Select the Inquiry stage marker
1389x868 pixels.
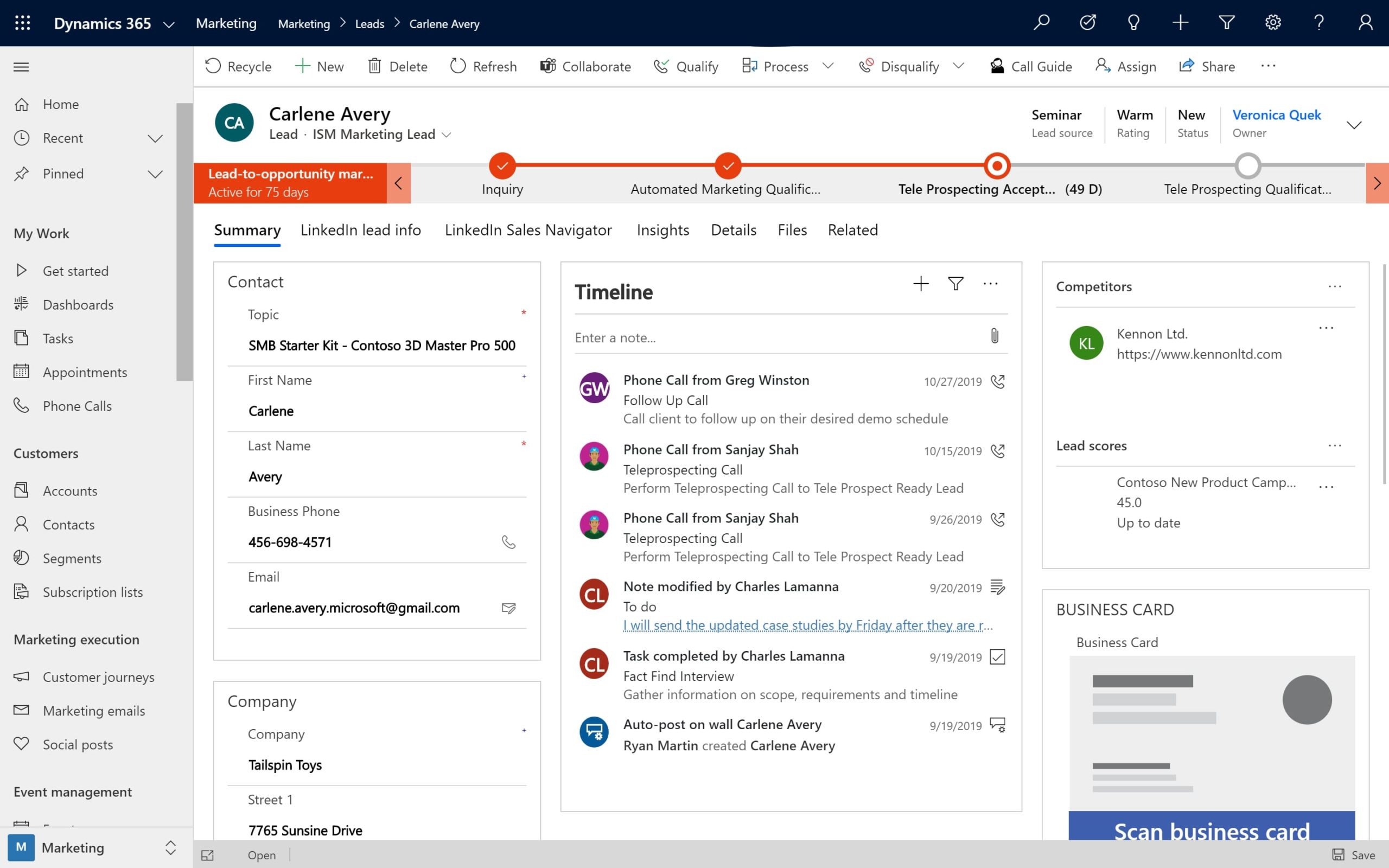click(502, 166)
